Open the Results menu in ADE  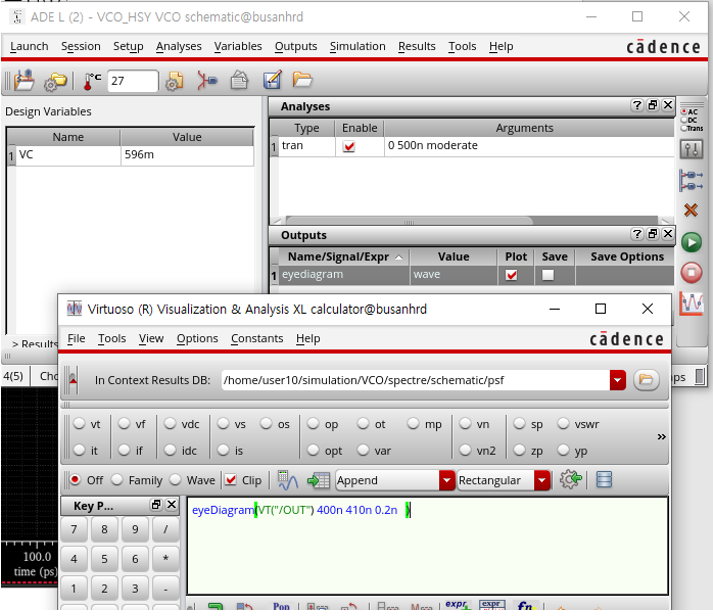(417, 46)
